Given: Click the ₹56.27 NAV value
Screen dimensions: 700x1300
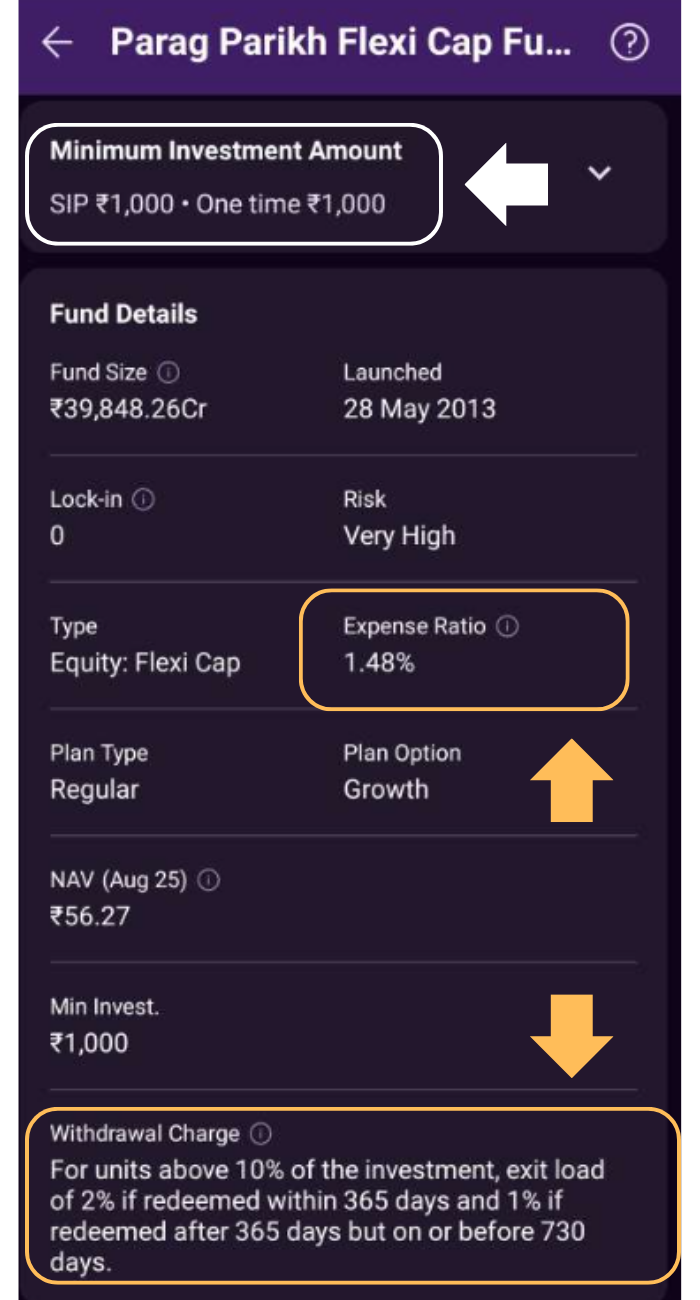Looking at the screenshot, I should pyautogui.click(x=90, y=916).
